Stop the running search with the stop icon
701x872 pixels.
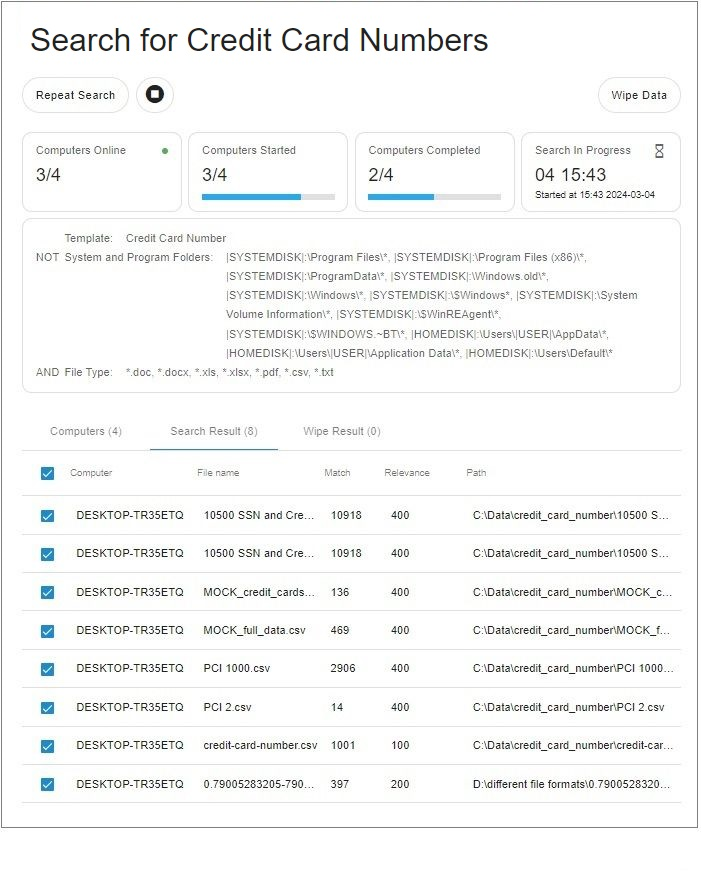[155, 95]
